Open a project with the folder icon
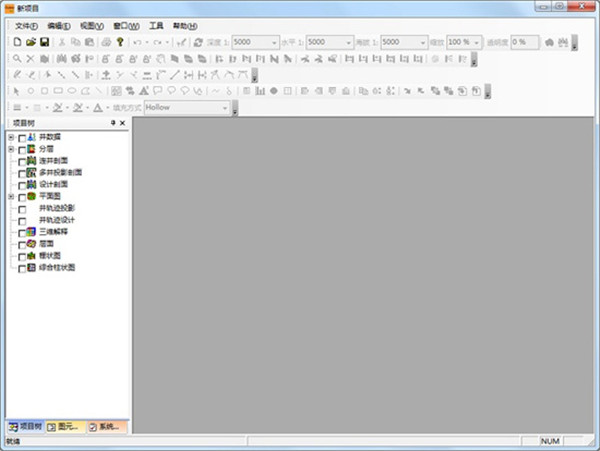Viewport: 600px width, 451px height. [x=31, y=43]
